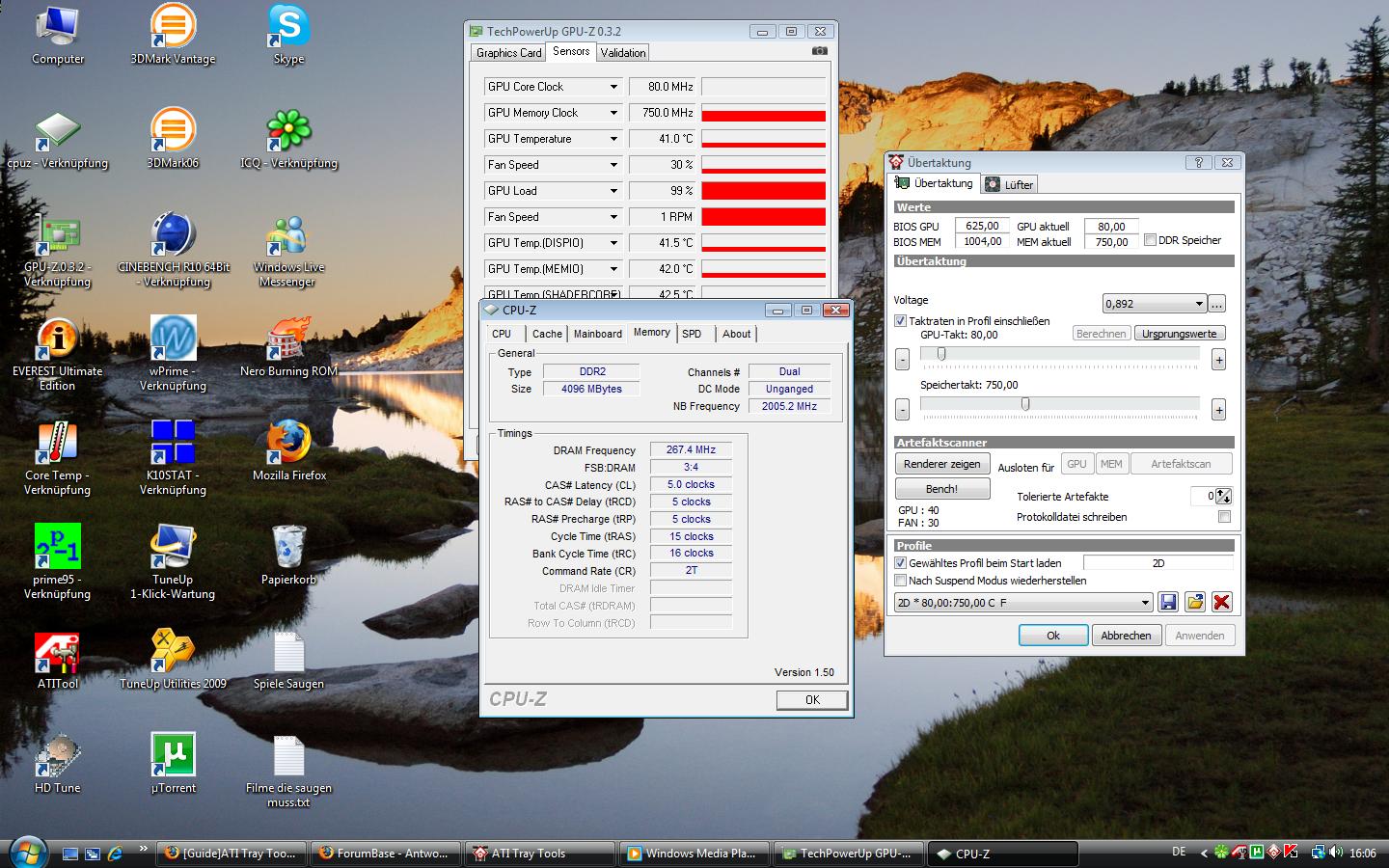Viewport: 1389px width, 868px height.
Task: Click the Bench! button
Action: tap(942, 489)
